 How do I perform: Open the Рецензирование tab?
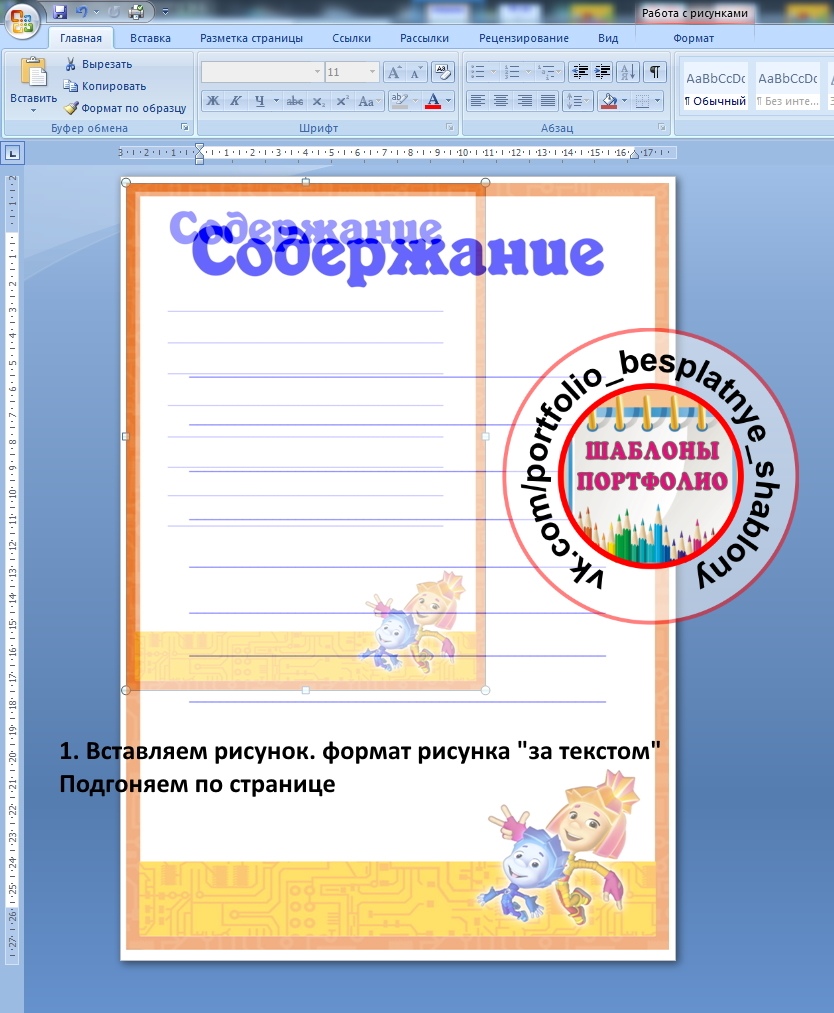[x=524, y=38]
